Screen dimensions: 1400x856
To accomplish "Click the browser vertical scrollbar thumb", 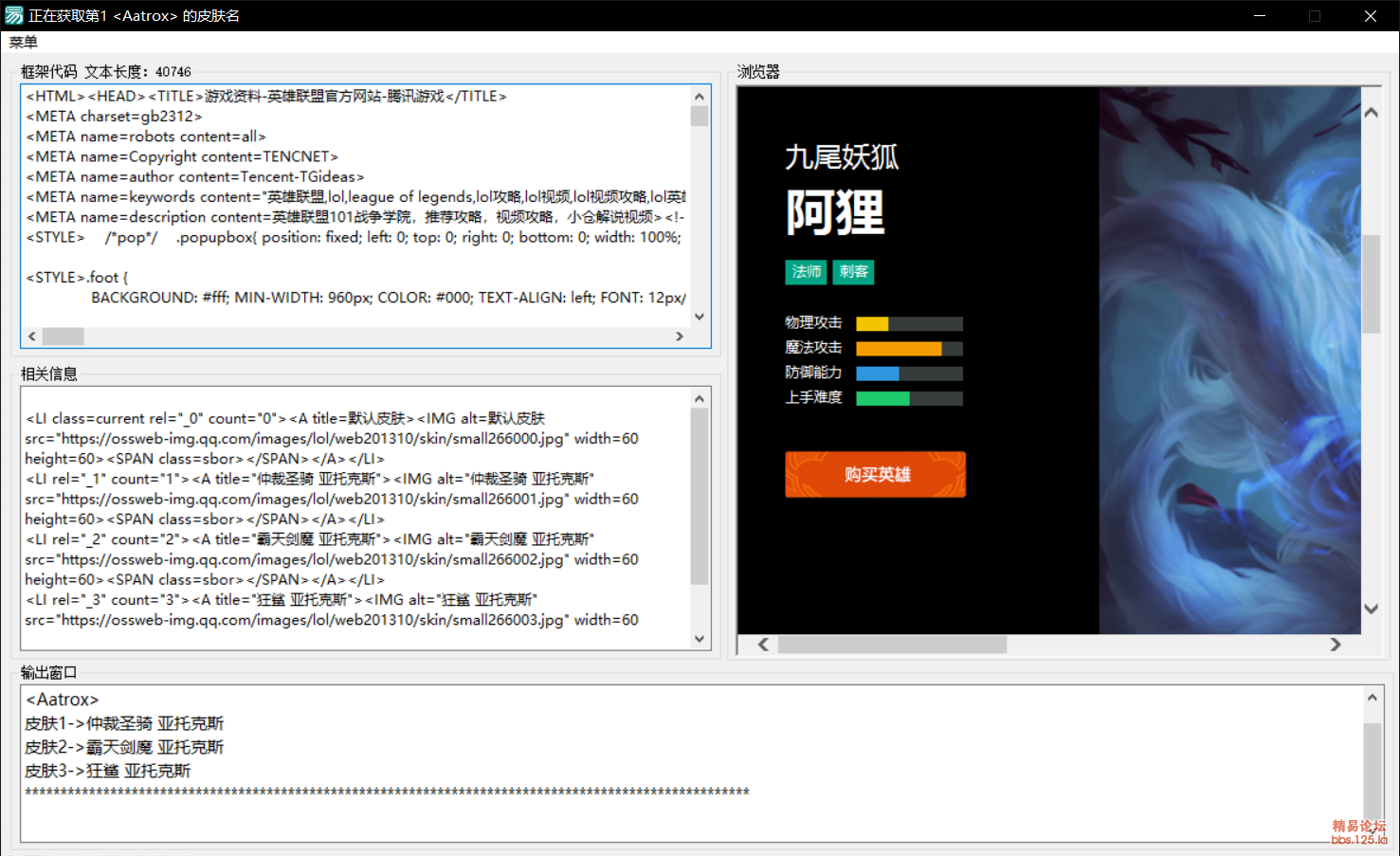I will point(1371,283).
